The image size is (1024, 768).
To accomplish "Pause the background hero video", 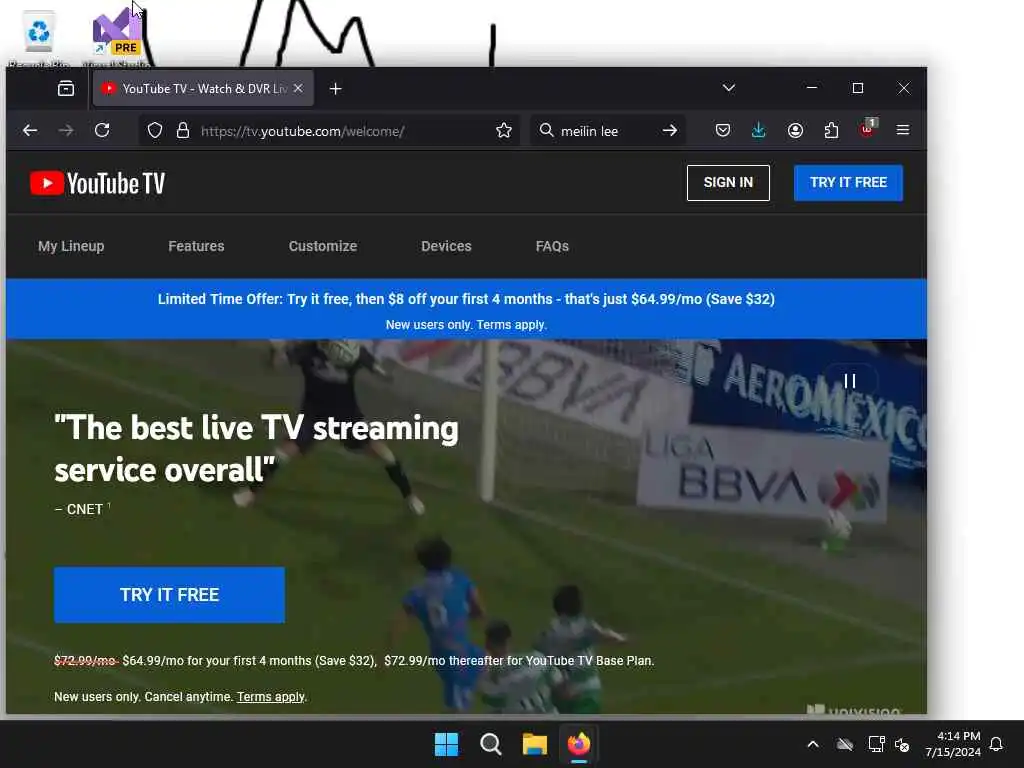I will click(850, 381).
